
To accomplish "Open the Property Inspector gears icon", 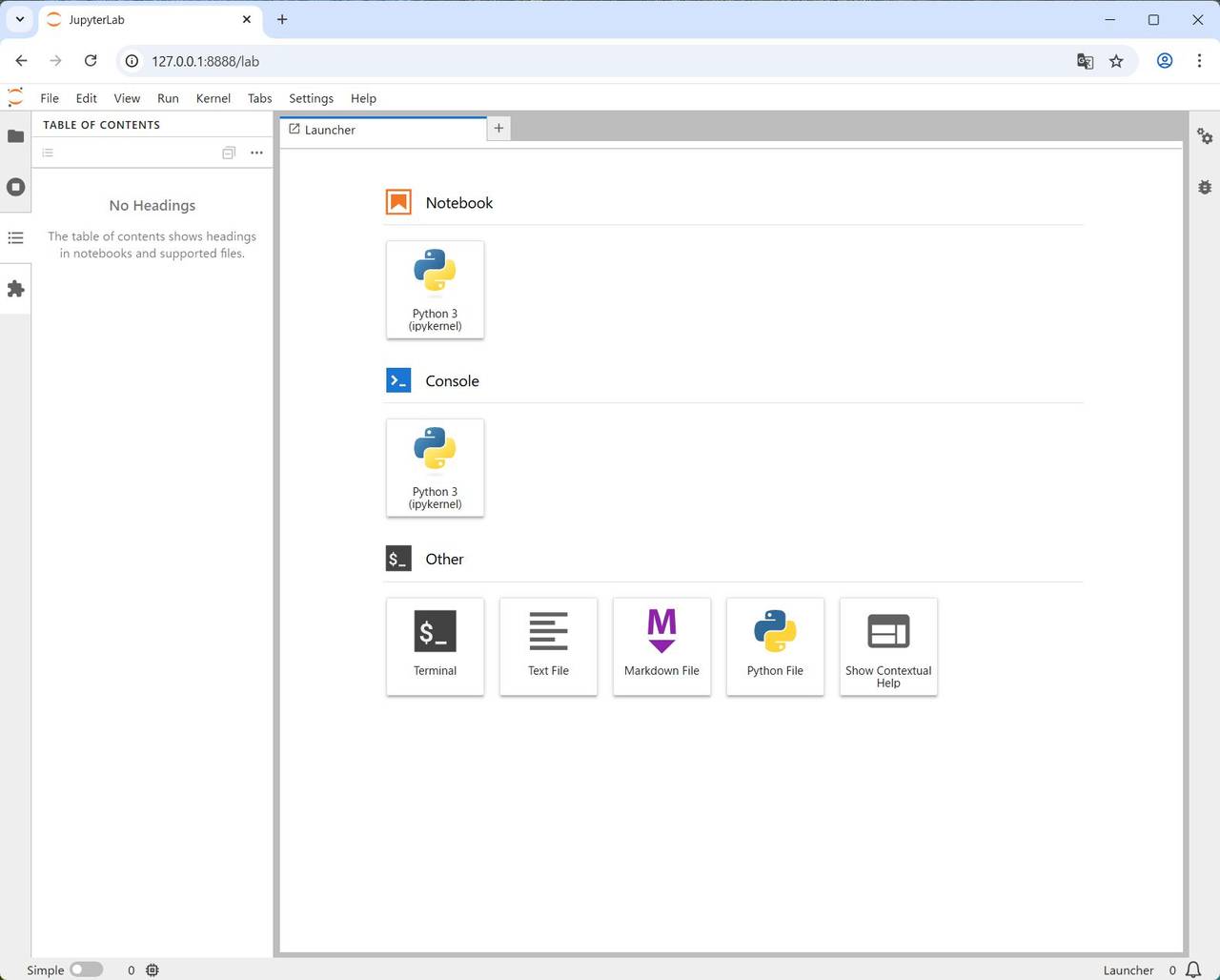I will click(x=1205, y=136).
